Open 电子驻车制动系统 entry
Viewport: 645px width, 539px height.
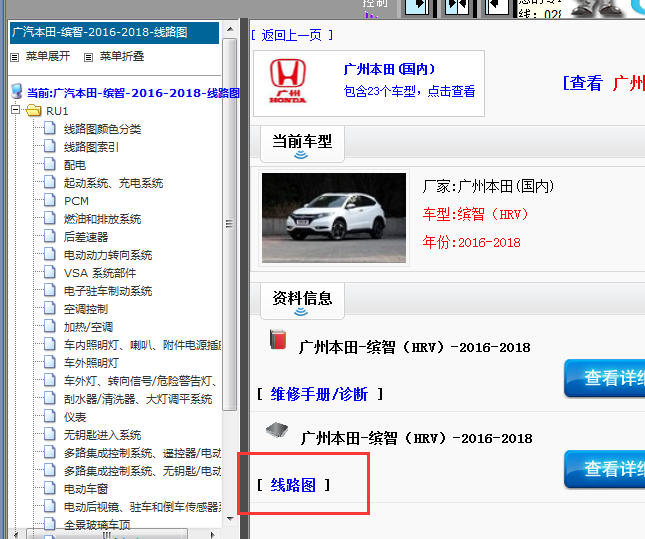click(x=108, y=291)
